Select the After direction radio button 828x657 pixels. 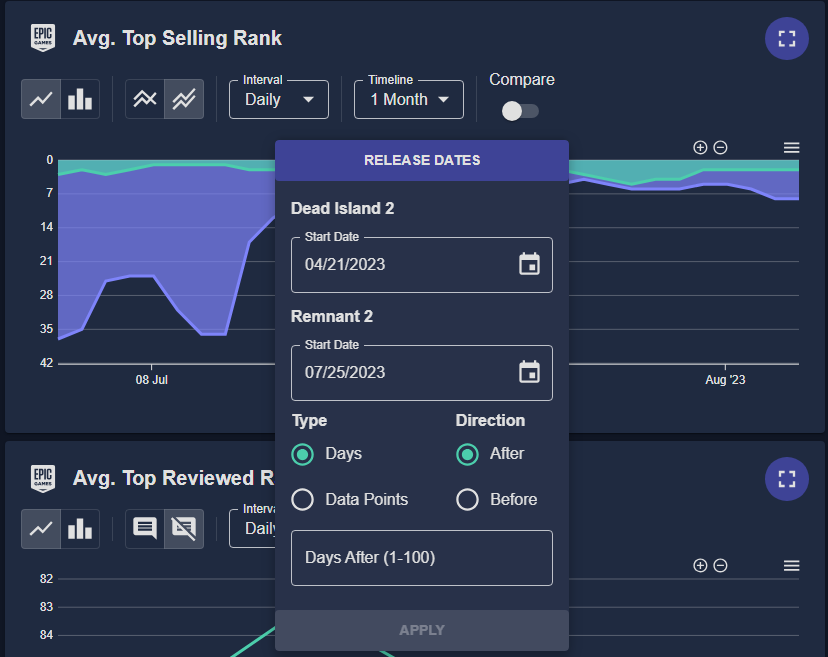point(467,454)
